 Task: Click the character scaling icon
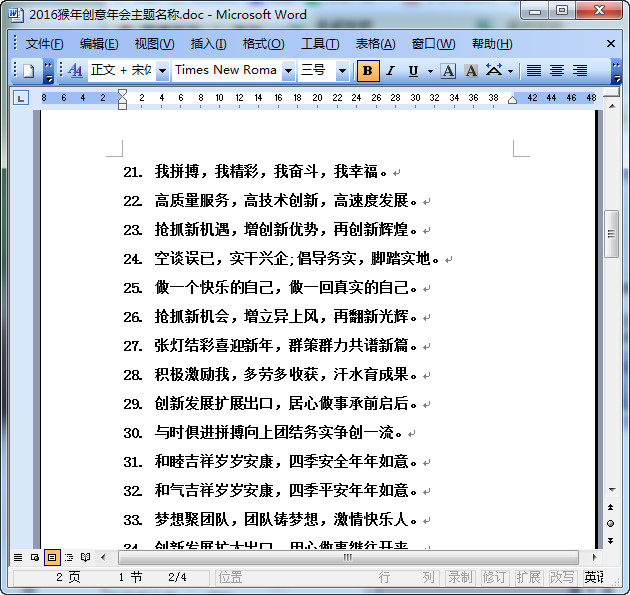pos(494,70)
